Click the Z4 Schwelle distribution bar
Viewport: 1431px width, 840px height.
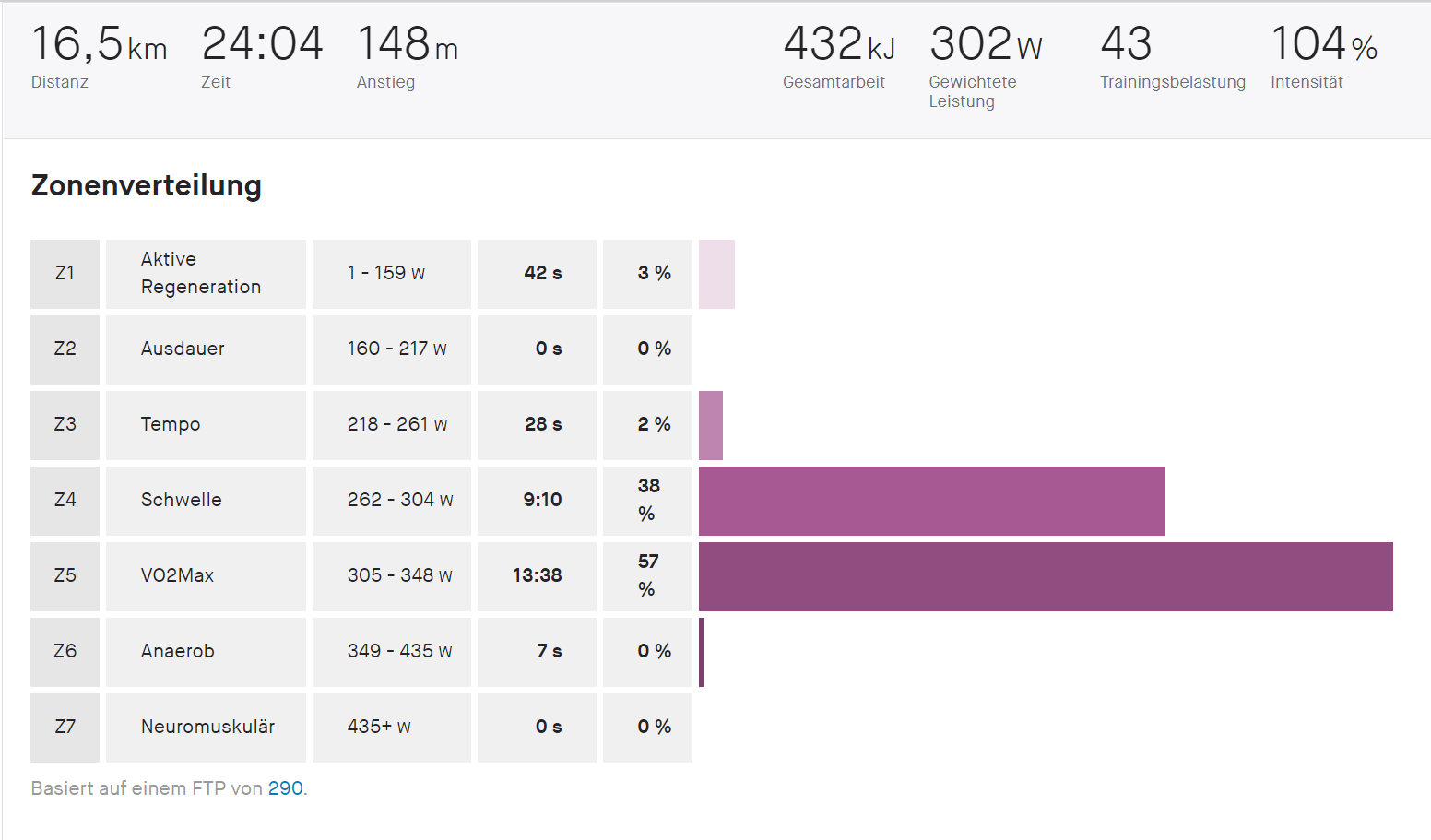931,502
